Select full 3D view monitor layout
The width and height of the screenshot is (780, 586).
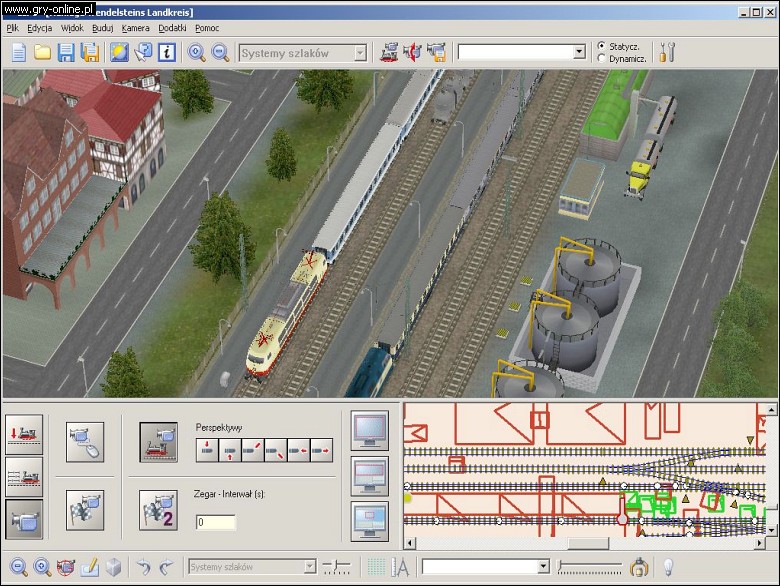tap(369, 430)
